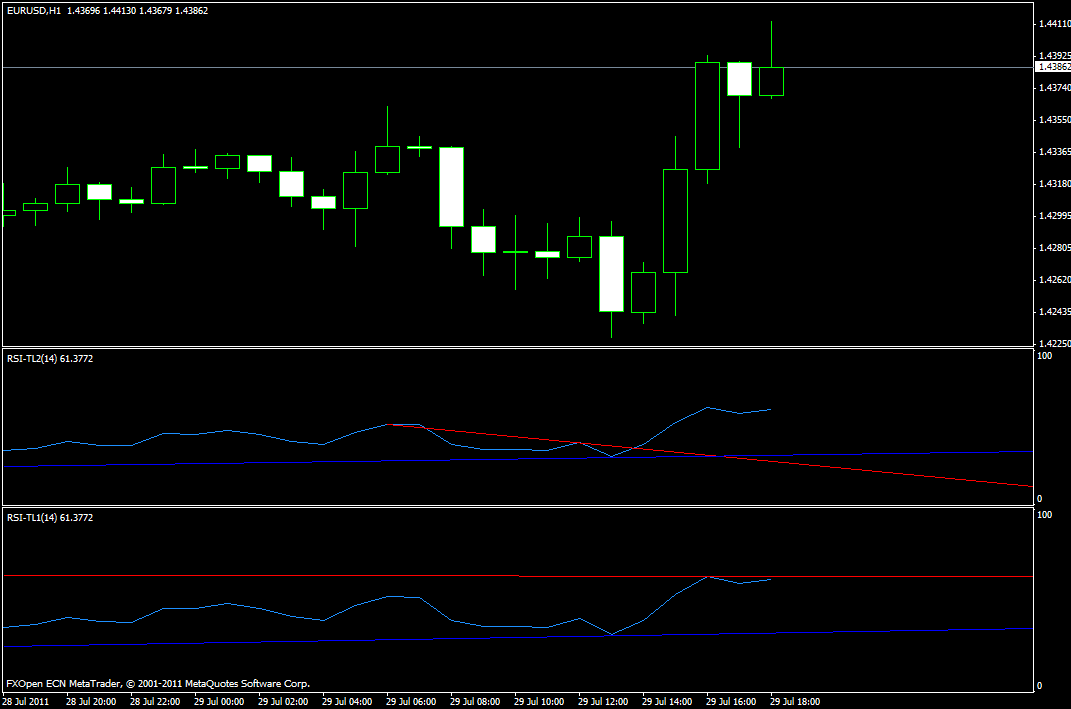Click the 29 Jul 18:00 time axis label
The width and height of the screenshot is (1071, 709).
pos(795,701)
